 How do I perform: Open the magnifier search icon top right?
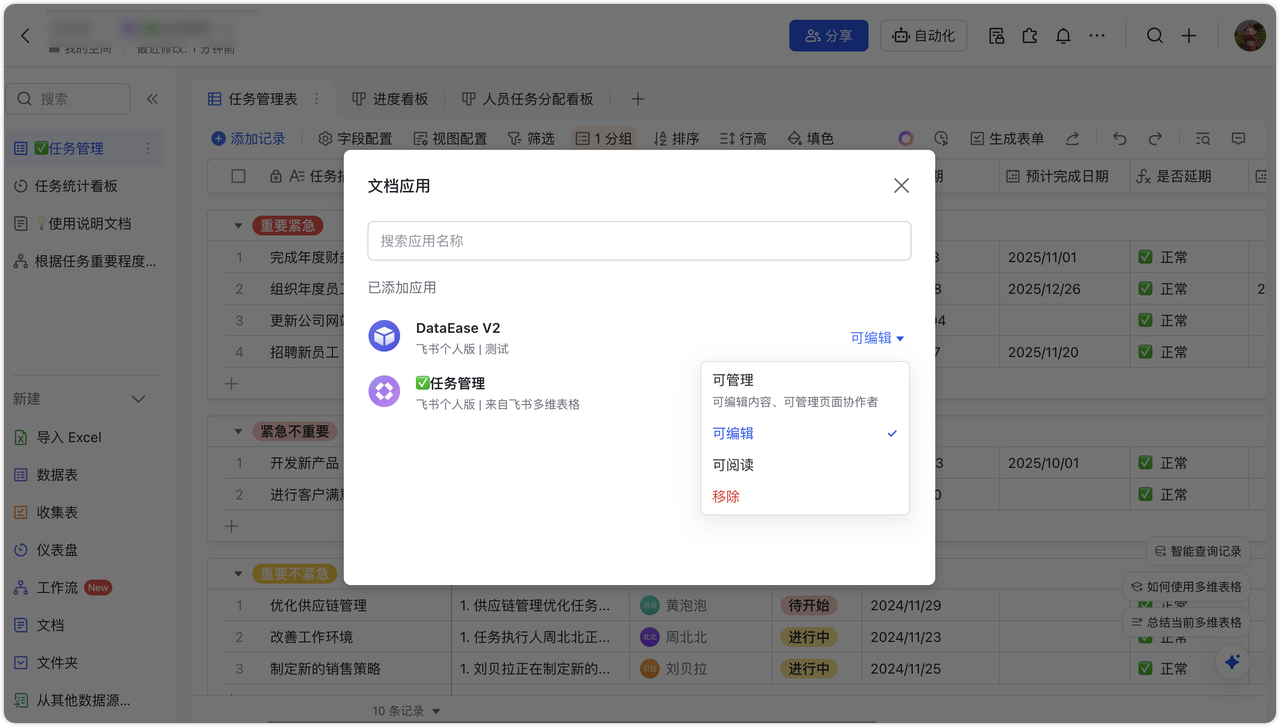point(1154,35)
